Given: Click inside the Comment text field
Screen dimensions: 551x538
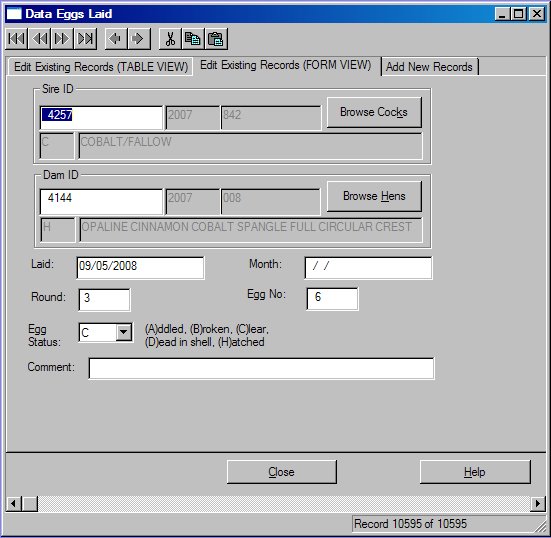Looking at the screenshot, I should pos(261,368).
